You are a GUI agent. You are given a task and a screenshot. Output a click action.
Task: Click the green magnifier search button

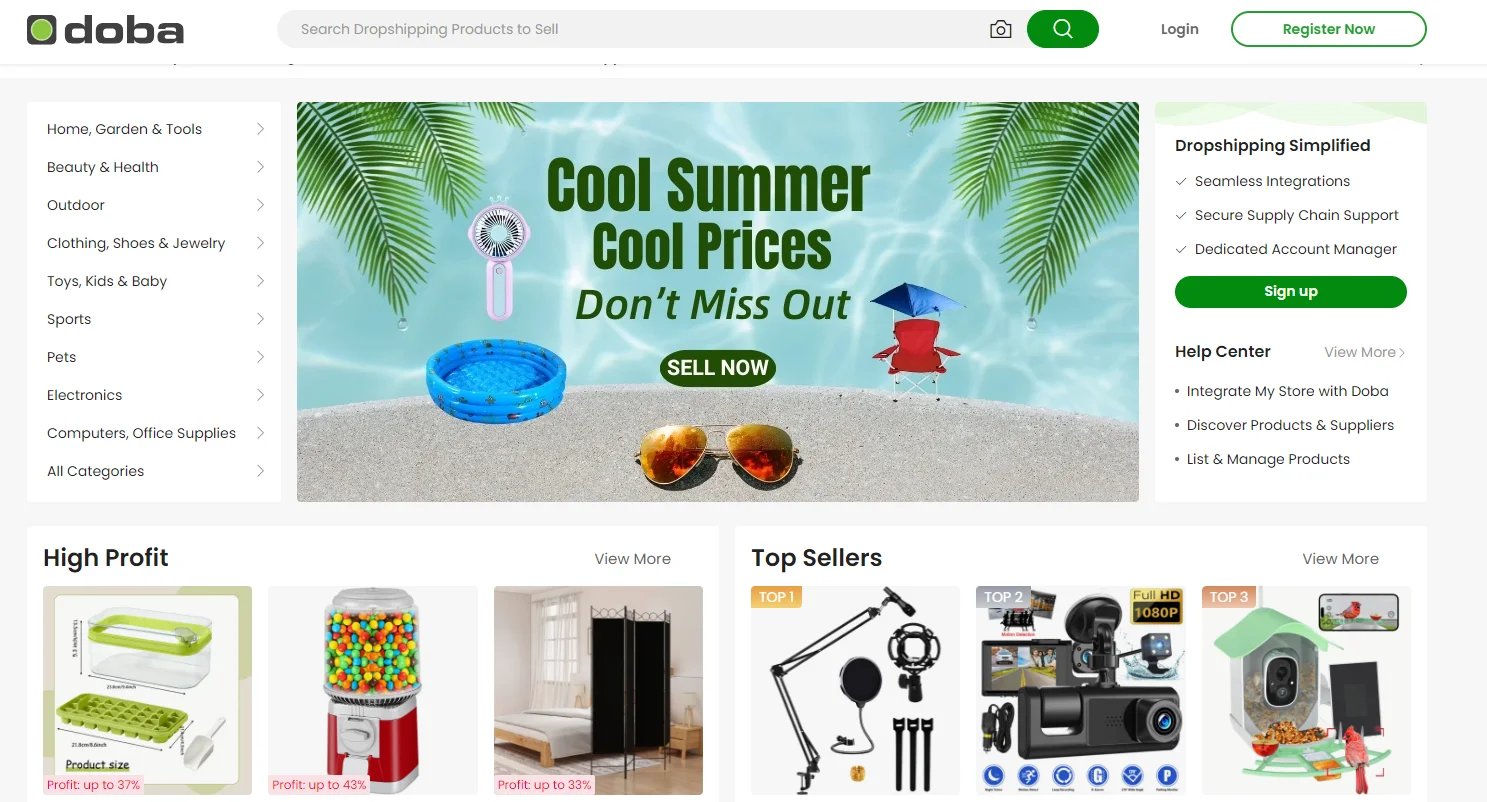(1062, 29)
